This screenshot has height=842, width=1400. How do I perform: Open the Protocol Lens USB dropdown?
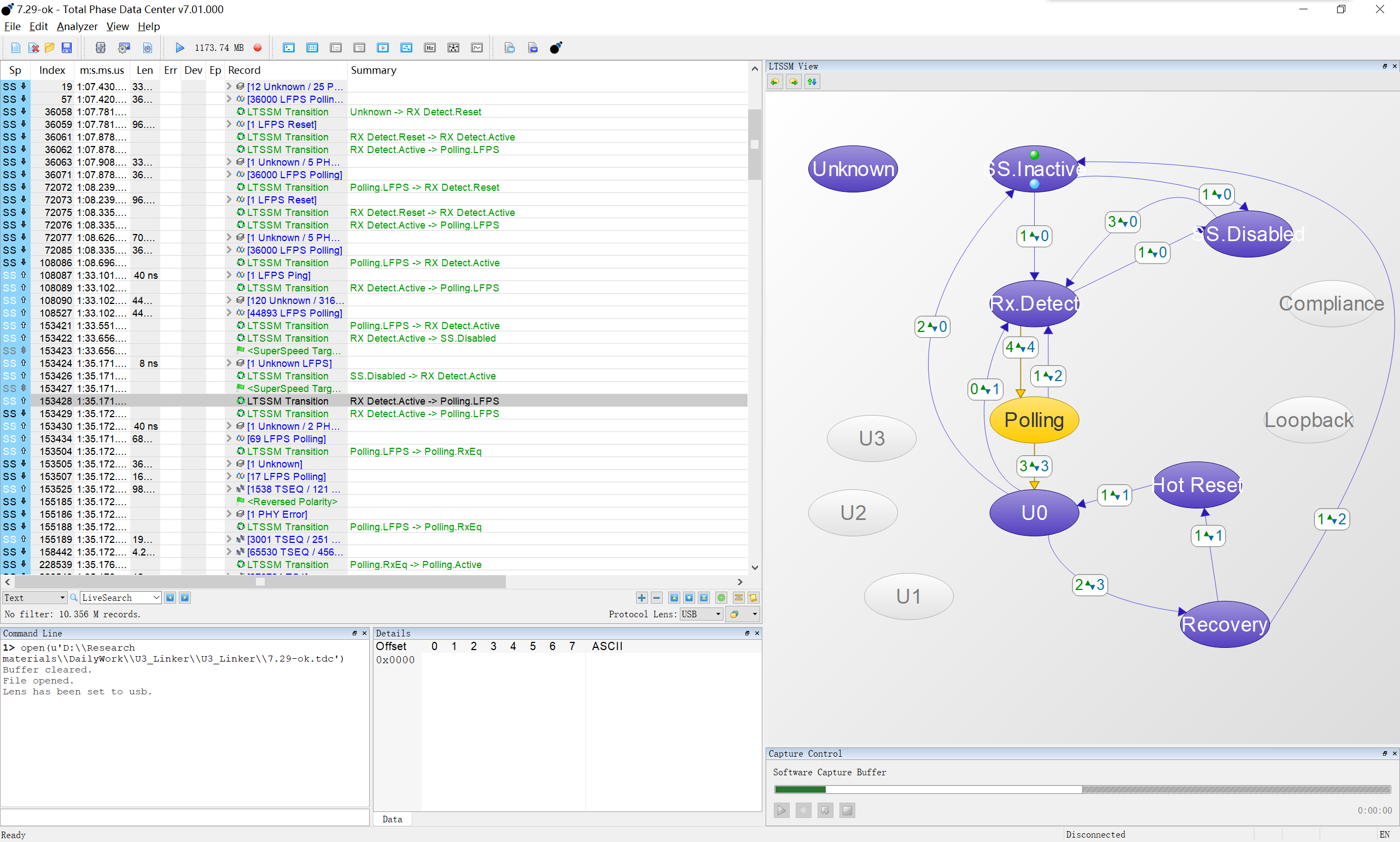(x=702, y=614)
